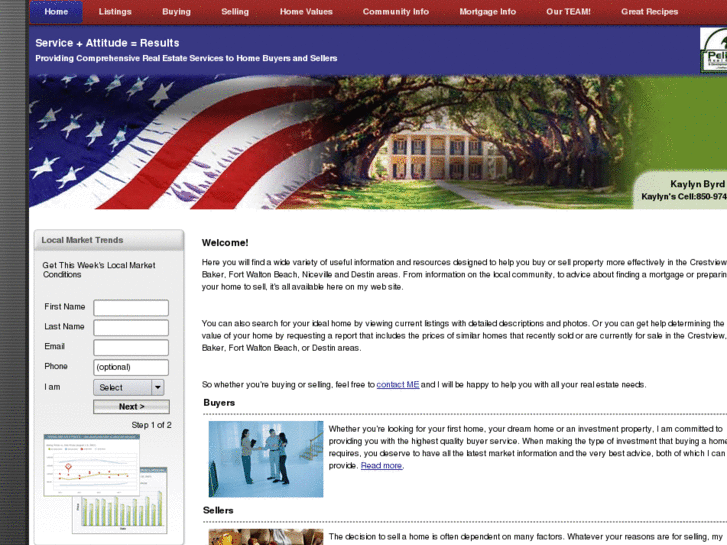Click 'Providing Comprehensive Real Estate Services' subtitle

pos(186,58)
